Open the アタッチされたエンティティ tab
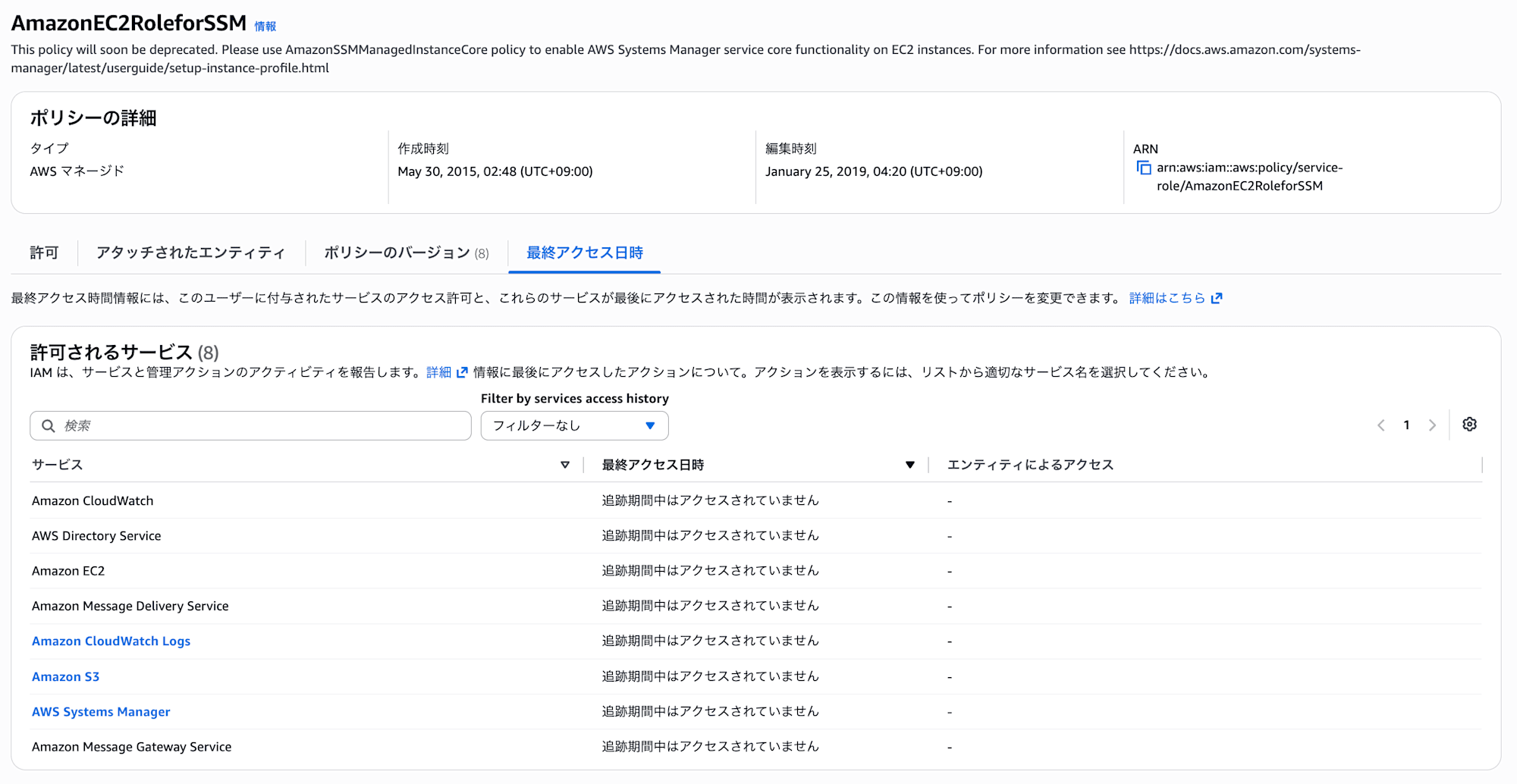Viewport: 1517px width, 784px height. tap(190, 252)
